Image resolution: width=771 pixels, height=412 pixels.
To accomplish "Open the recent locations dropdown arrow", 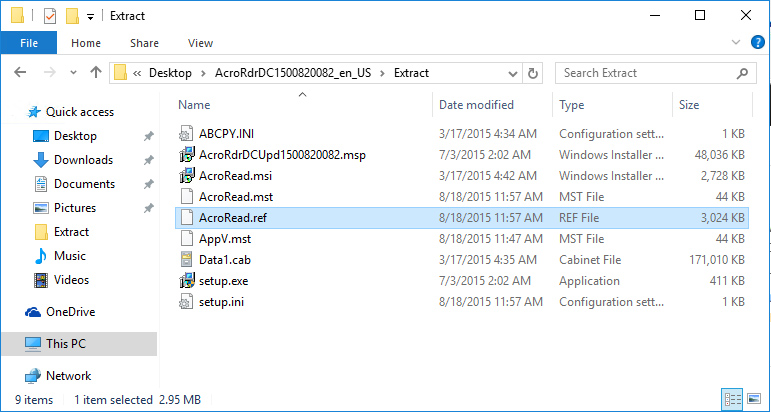I will (x=74, y=73).
